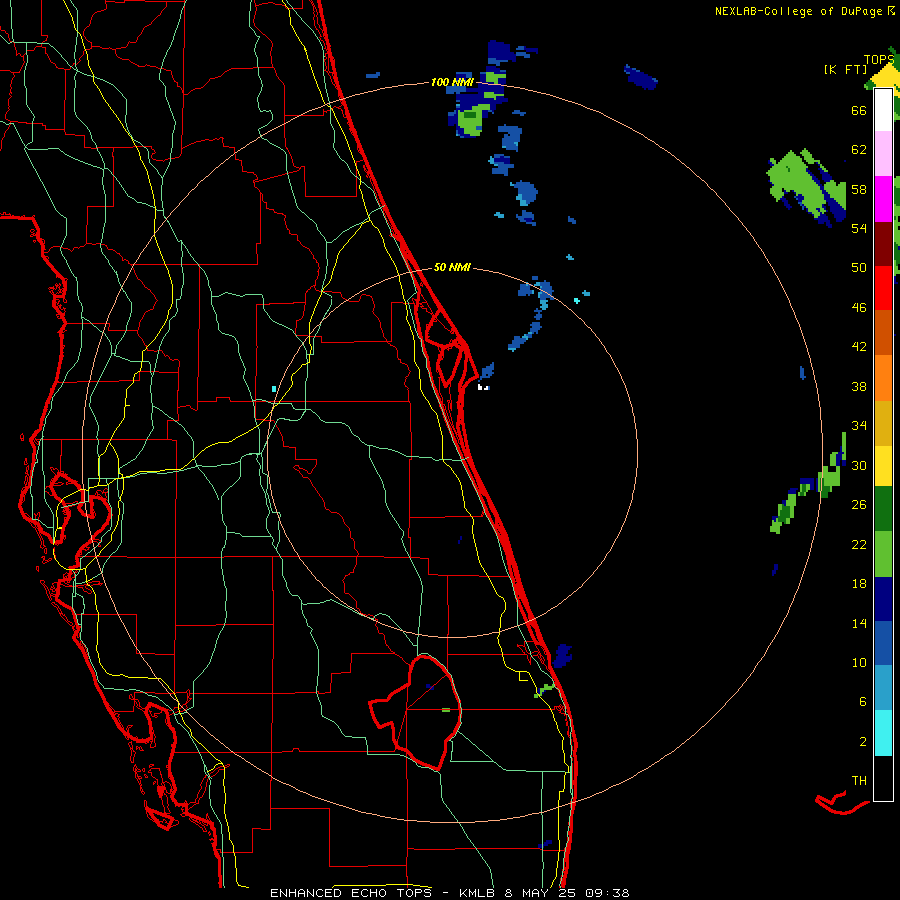Click legend value 34
Image resolution: width=900 pixels, height=900 pixels.
tap(859, 425)
